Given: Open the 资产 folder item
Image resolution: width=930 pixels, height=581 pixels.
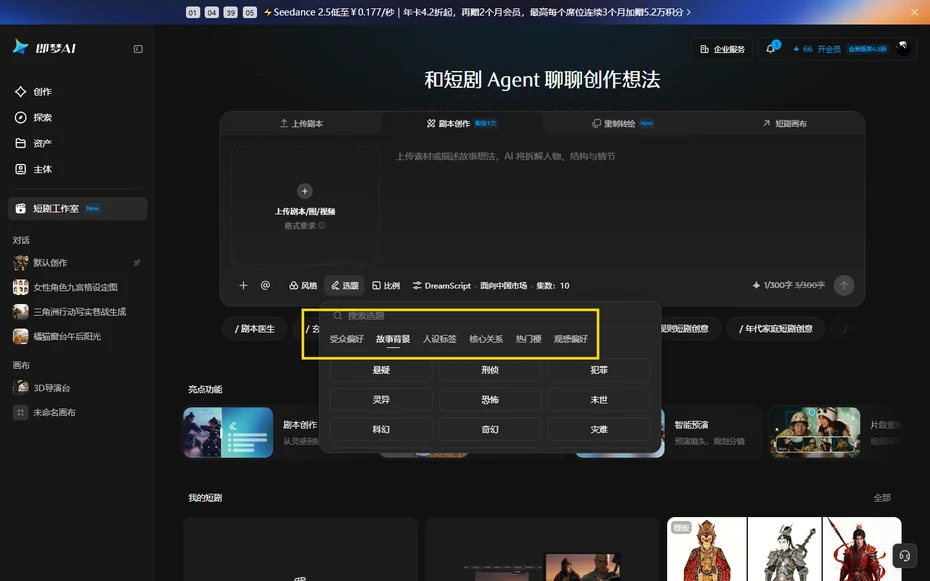Looking at the screenshot, I should [34, 143].
